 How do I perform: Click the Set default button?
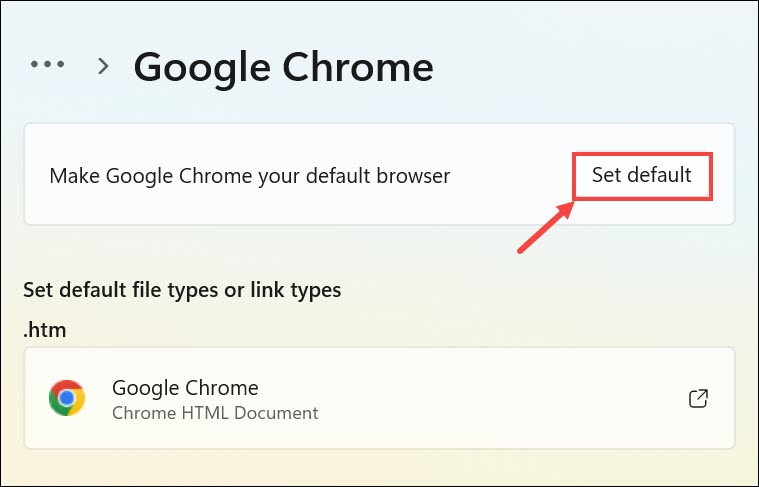tap(641, 175)
